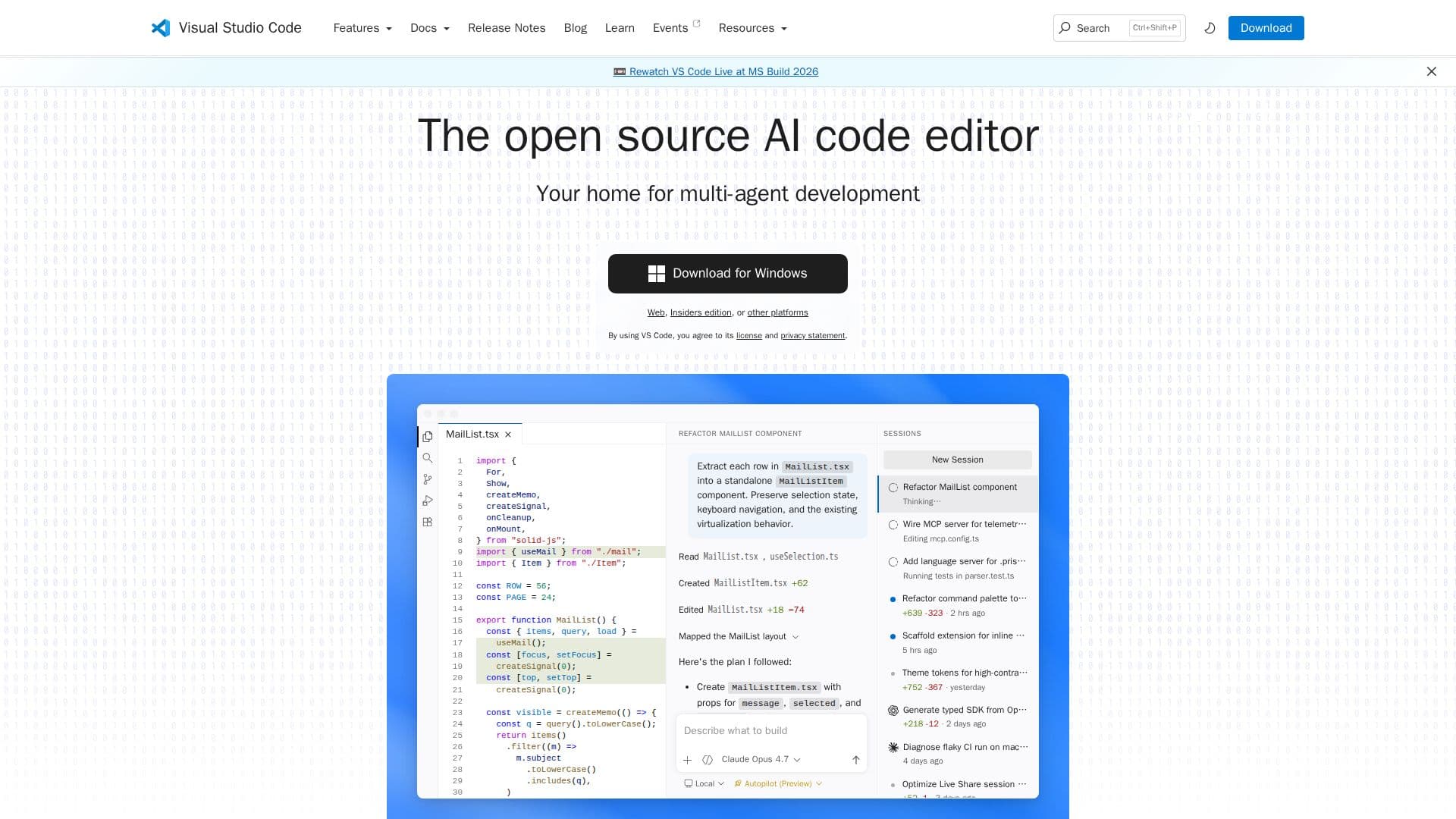Click external link icon beside Events
This screenshot has height=819, width=1456.
click(x=696, y=24)
